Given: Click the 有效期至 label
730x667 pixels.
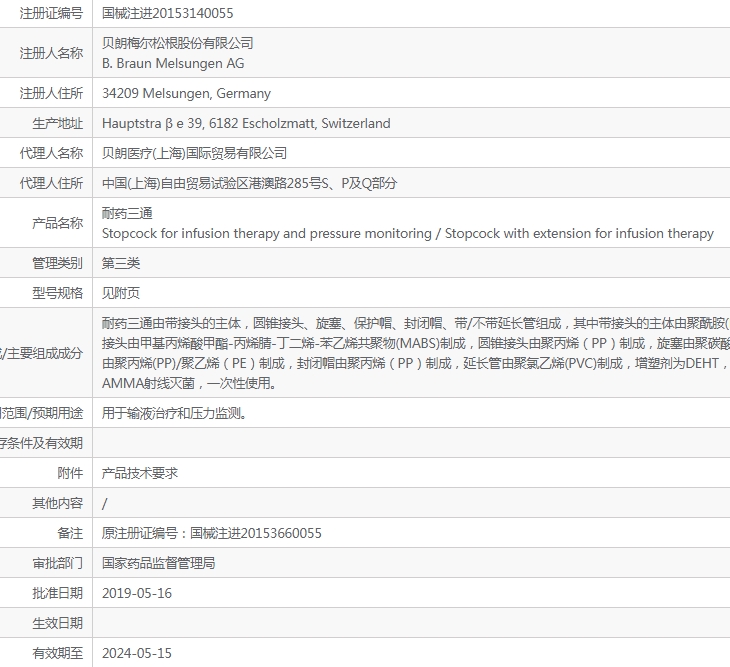Looking at the screenshot, I should [57, 653].
